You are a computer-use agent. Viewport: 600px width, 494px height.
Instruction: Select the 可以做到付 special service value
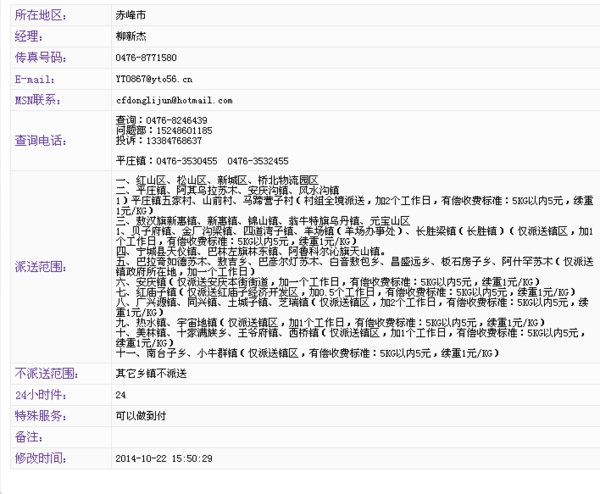tap(140, 416)
